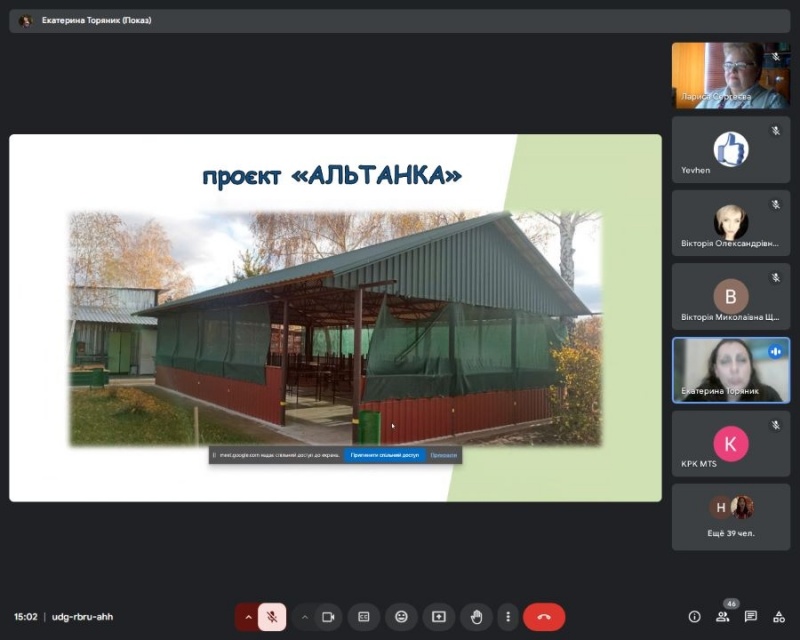The width and height of the screenshot is (800, 640).
Task: Expand audio settings arrow beside microphone
Action: (x=247, y=617)
